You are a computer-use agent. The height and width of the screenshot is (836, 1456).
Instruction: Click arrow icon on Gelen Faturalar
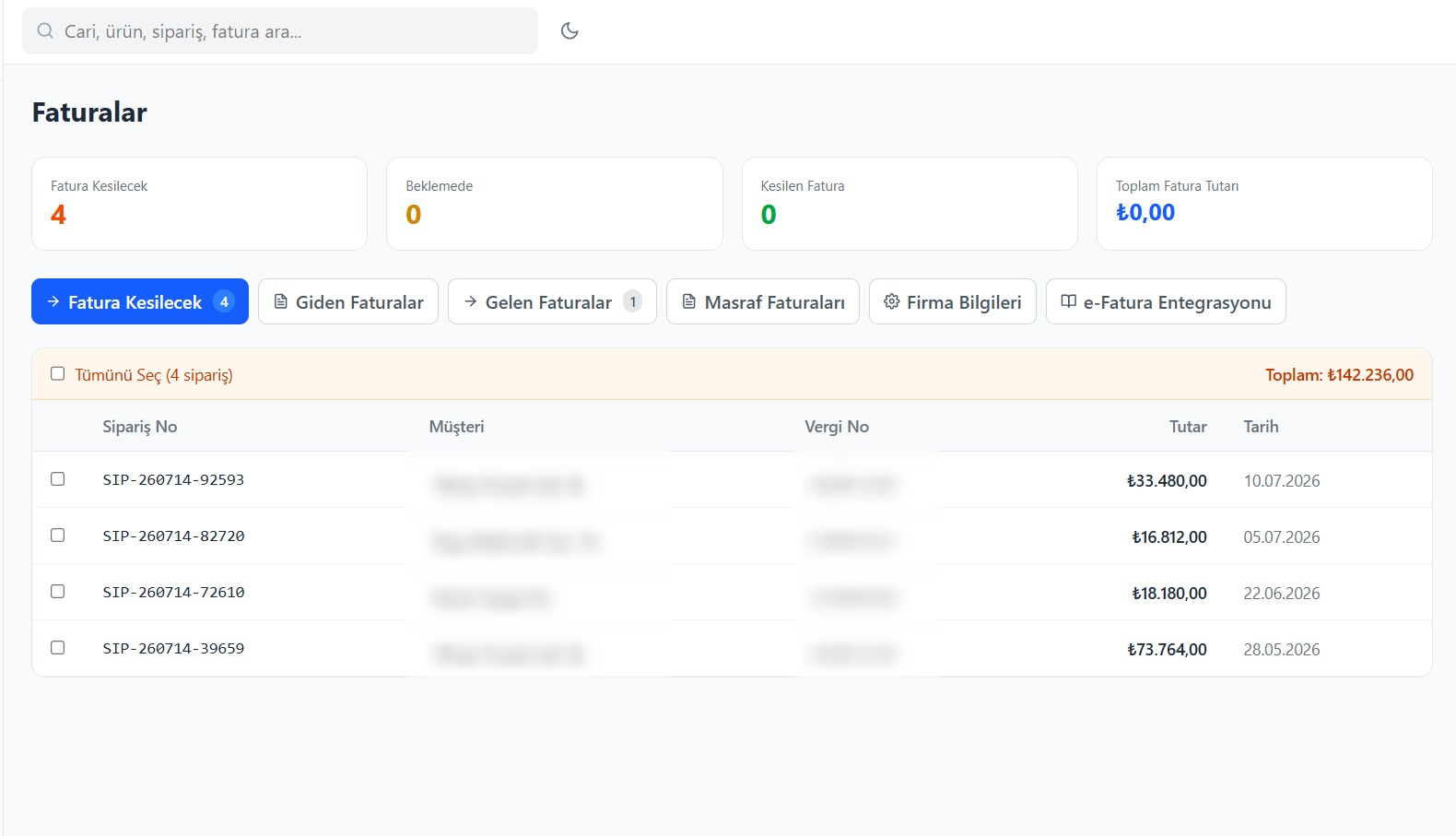click(471, 301)
